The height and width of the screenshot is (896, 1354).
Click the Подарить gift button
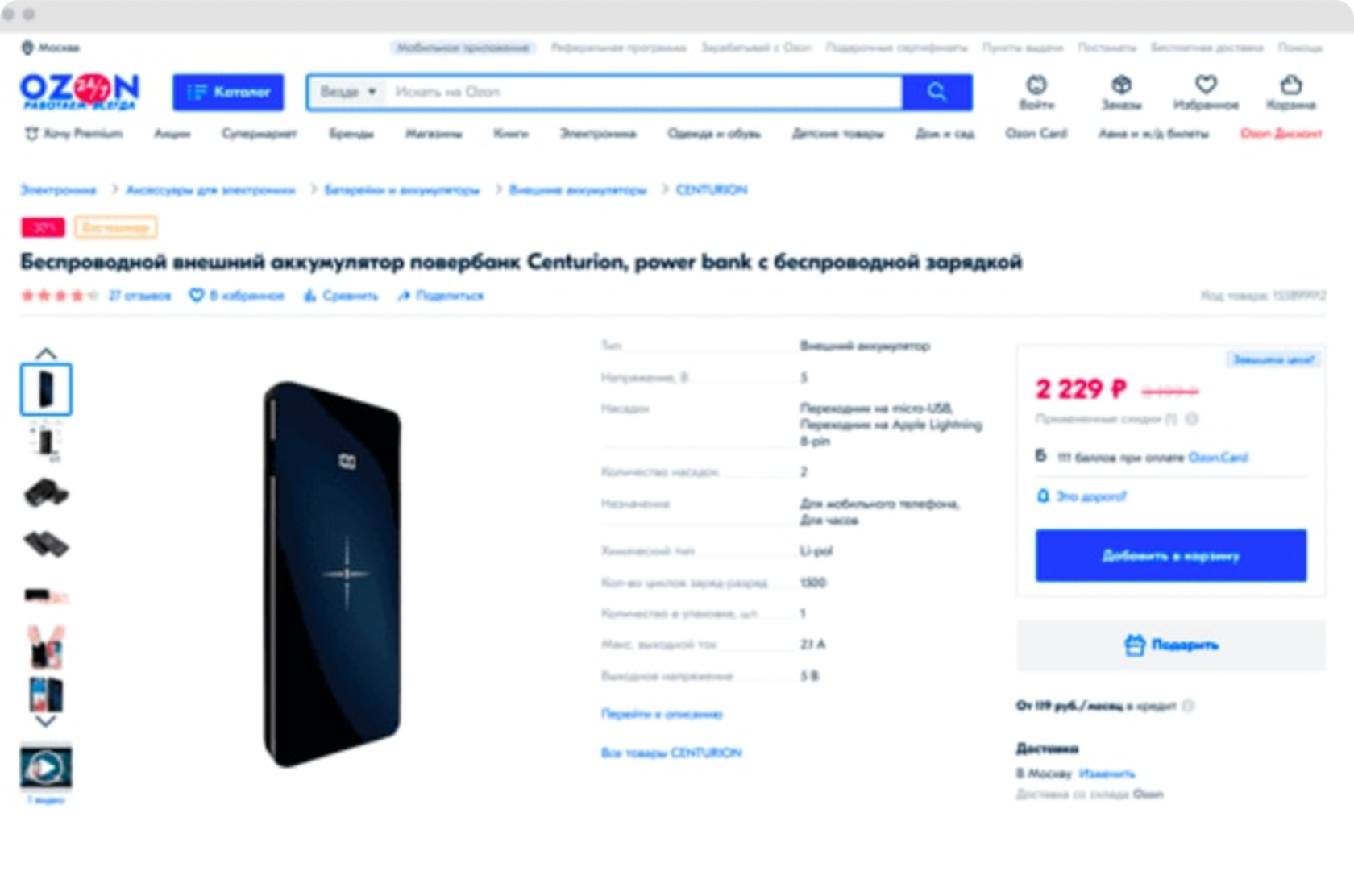click(x=1171, y=645)
